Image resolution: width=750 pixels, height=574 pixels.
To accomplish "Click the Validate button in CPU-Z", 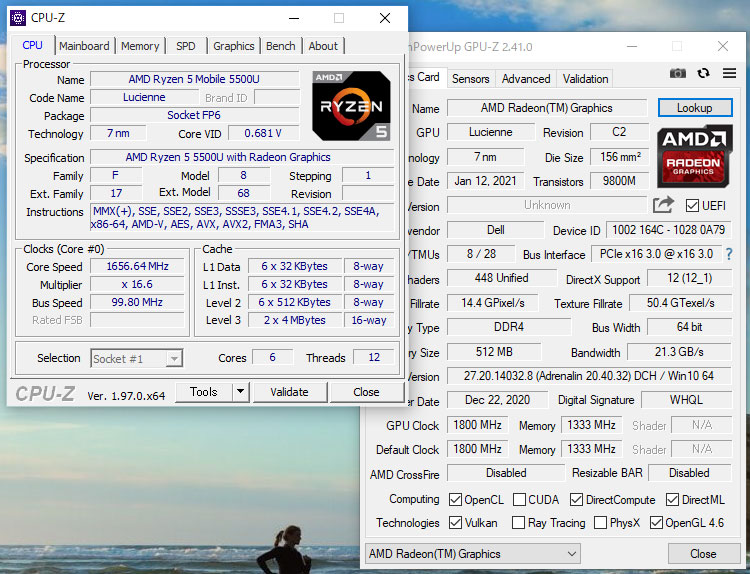I will [289, 392].
